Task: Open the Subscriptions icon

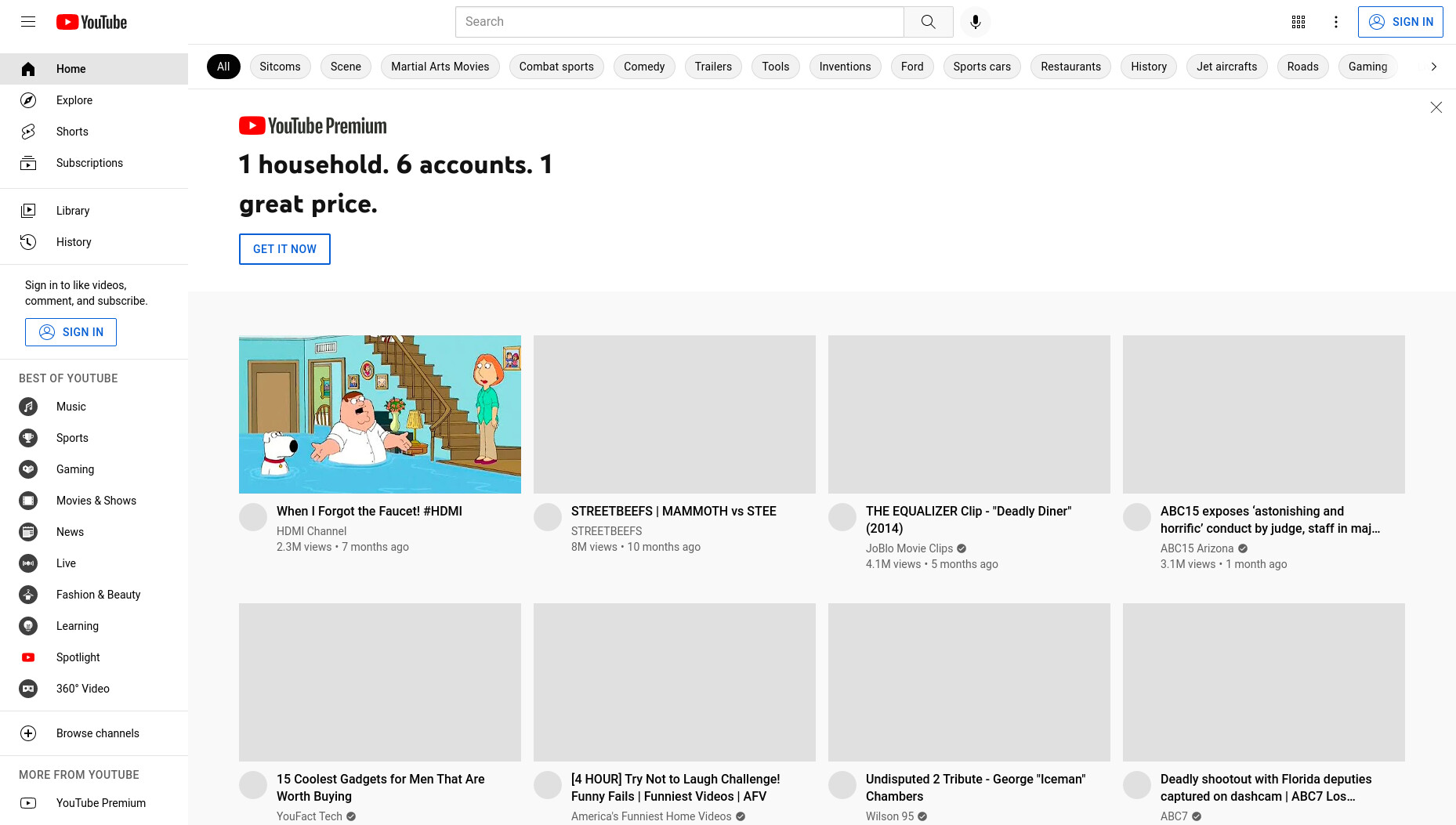Action: coord(28,163)
